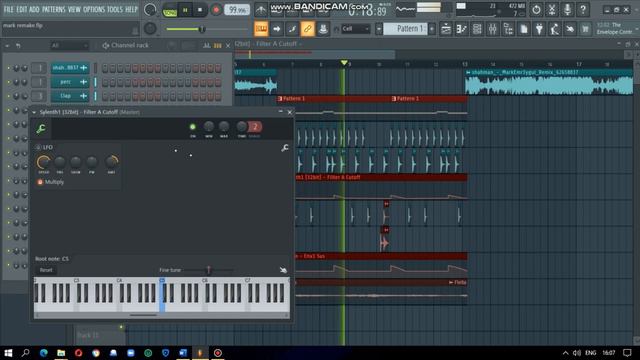The height and width of the screenshot is (360, 640).
Task: Click the MIN knob
Action: click(x=209, y=127)
